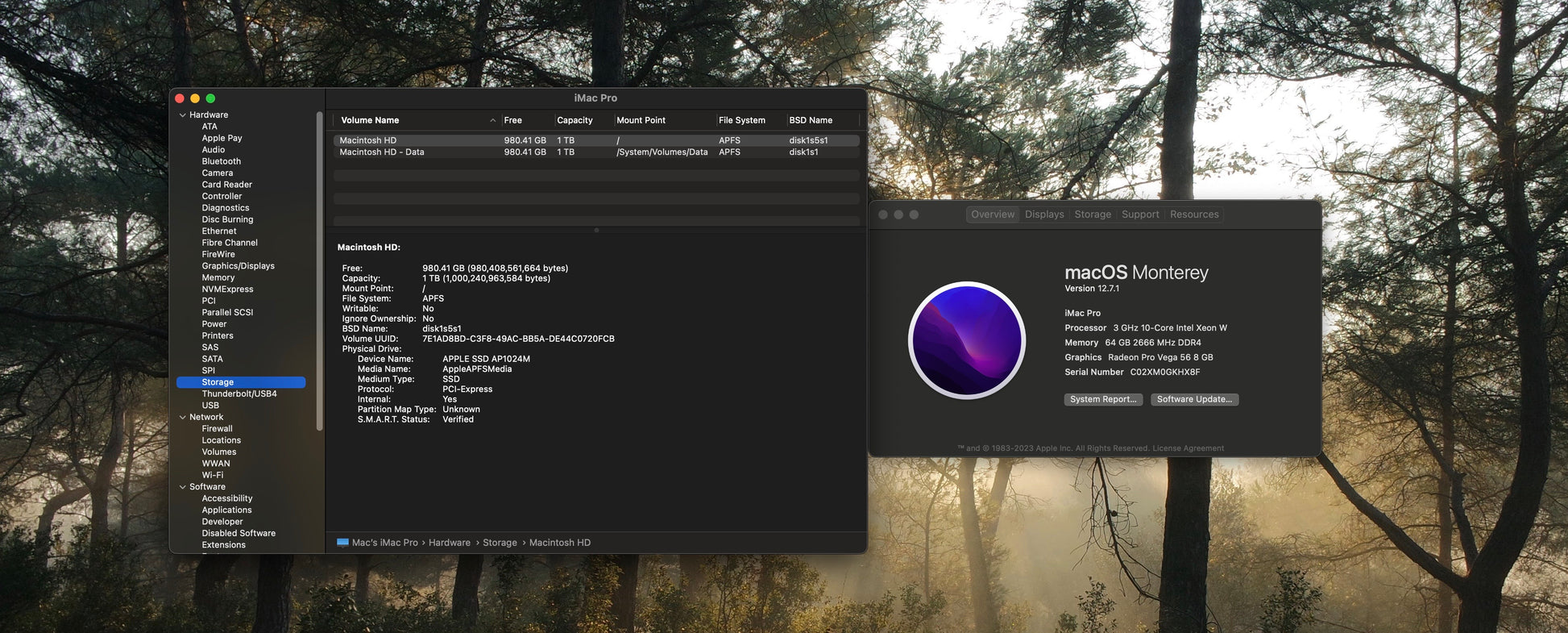Switch to the Displays tab
The height and width of the screenshot is (633, 1568).
click(x=1044, y=214)
